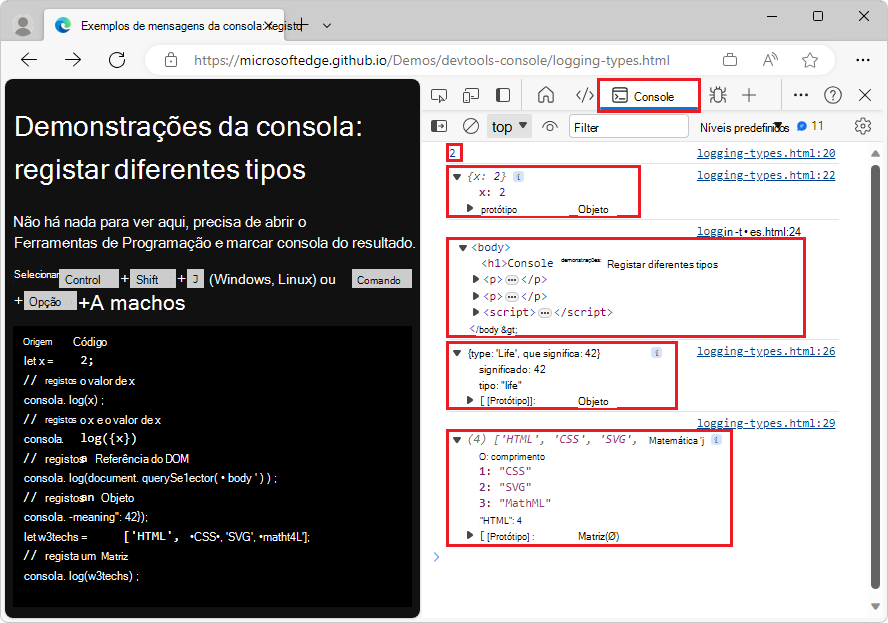Create a live expression with the eye icon
This screenshot has height=623, width=888.
click(x=548, y=126)
